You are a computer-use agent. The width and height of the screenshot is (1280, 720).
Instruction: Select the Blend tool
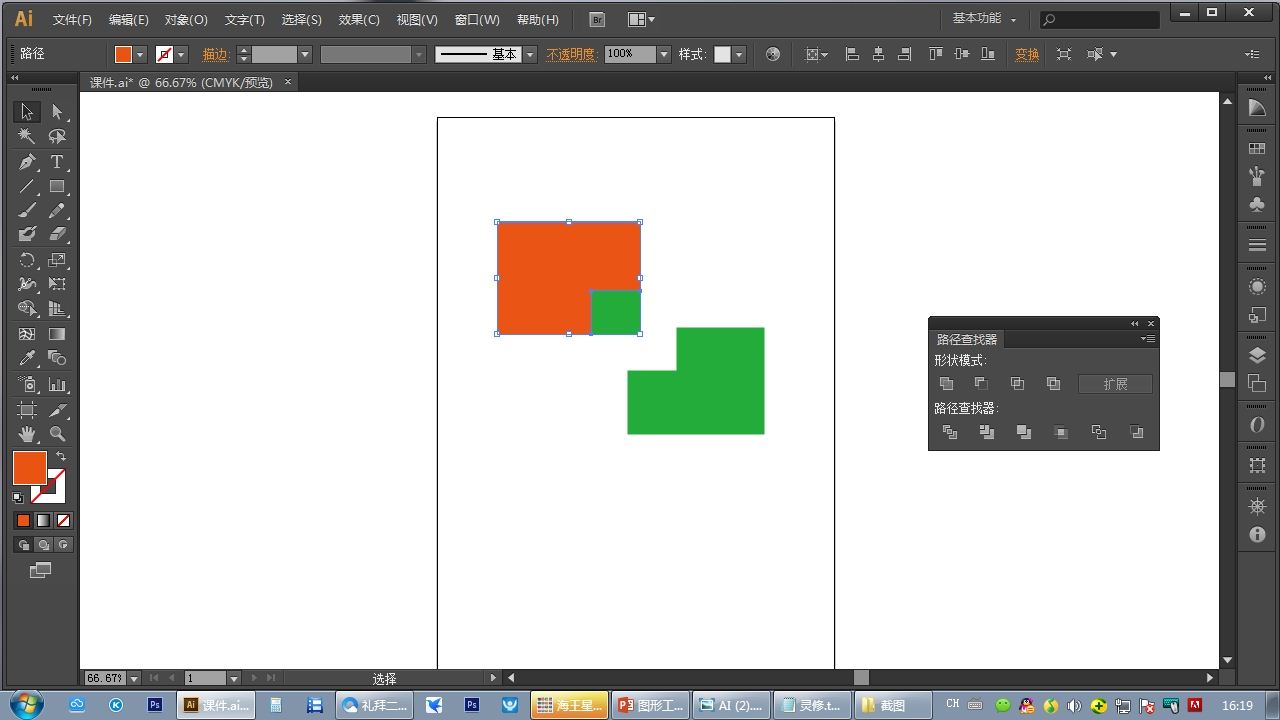(x=57, y=359)
